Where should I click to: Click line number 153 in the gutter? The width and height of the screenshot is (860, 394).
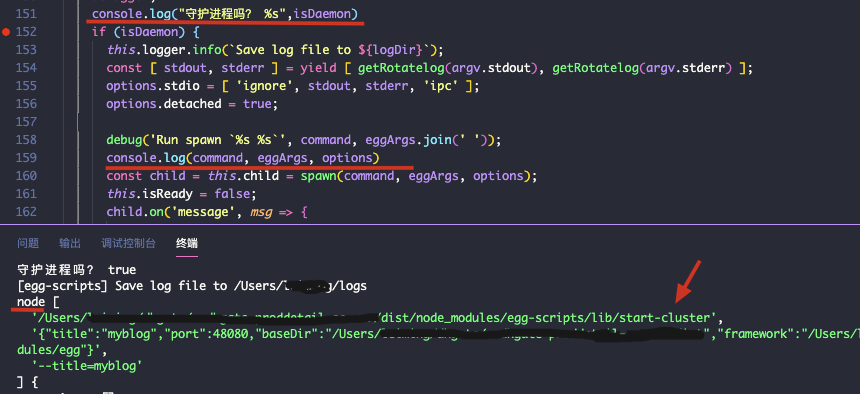[x=26, y=50]
